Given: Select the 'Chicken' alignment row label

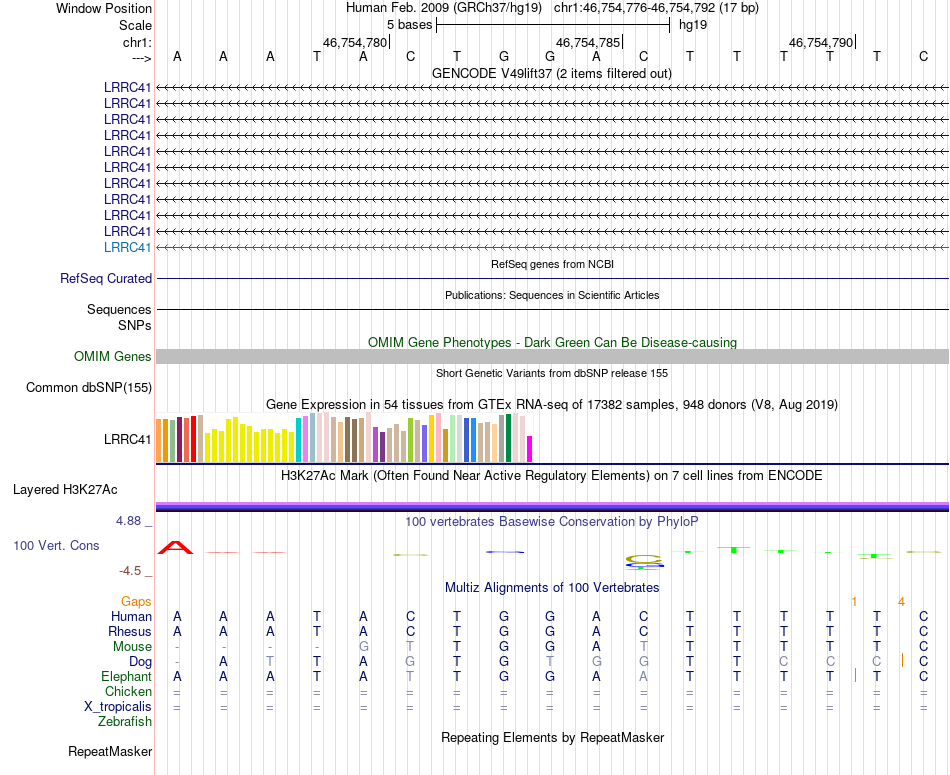Looking at the screenshot, I should 128,691.
